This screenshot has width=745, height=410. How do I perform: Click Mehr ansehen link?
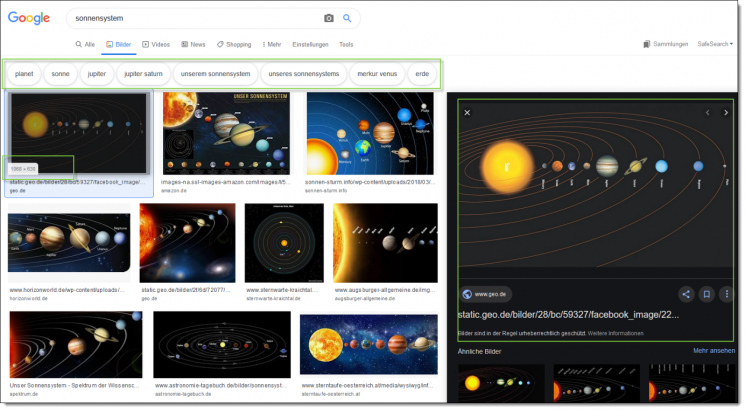click(714, 351)
